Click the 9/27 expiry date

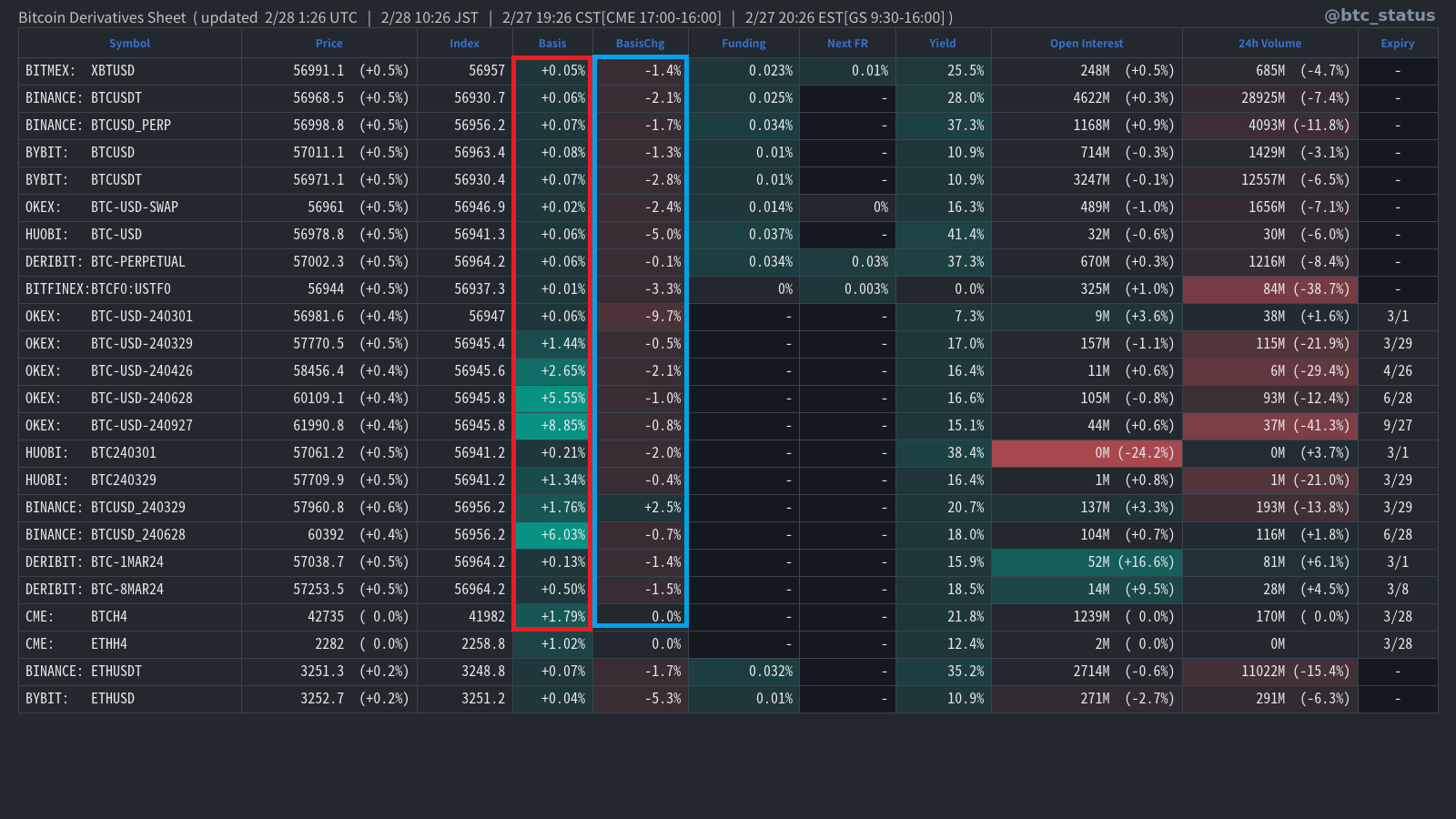1398,426
